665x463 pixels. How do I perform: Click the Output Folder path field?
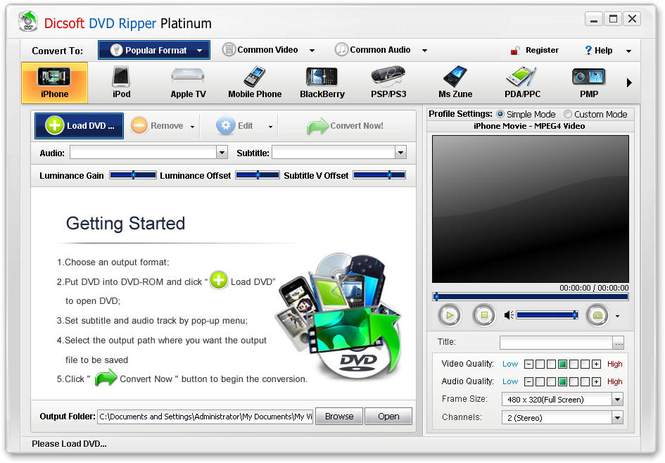[205, 417]
